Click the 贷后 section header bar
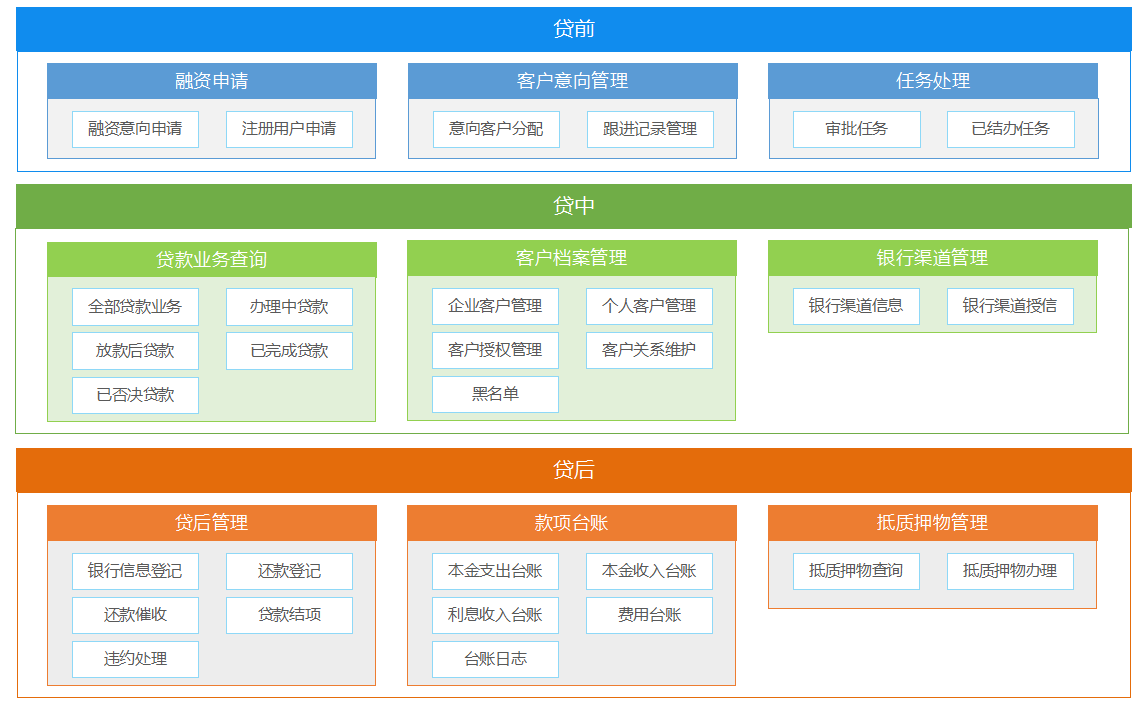The height and width of the screenshot is (708, 1142). [x=573, y=470]
